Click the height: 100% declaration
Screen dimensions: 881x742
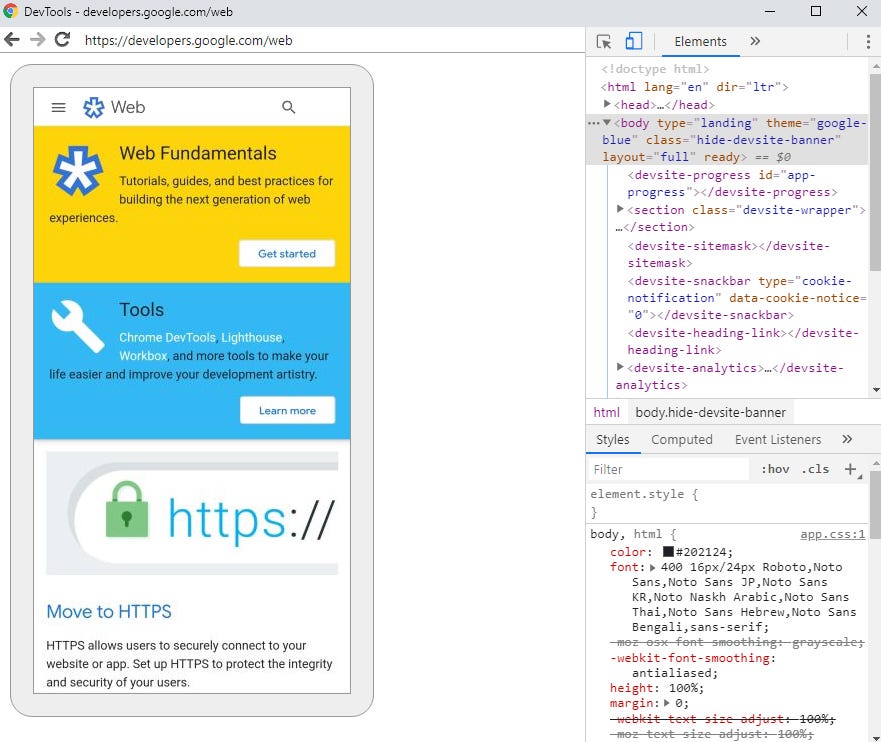point(656,688)
